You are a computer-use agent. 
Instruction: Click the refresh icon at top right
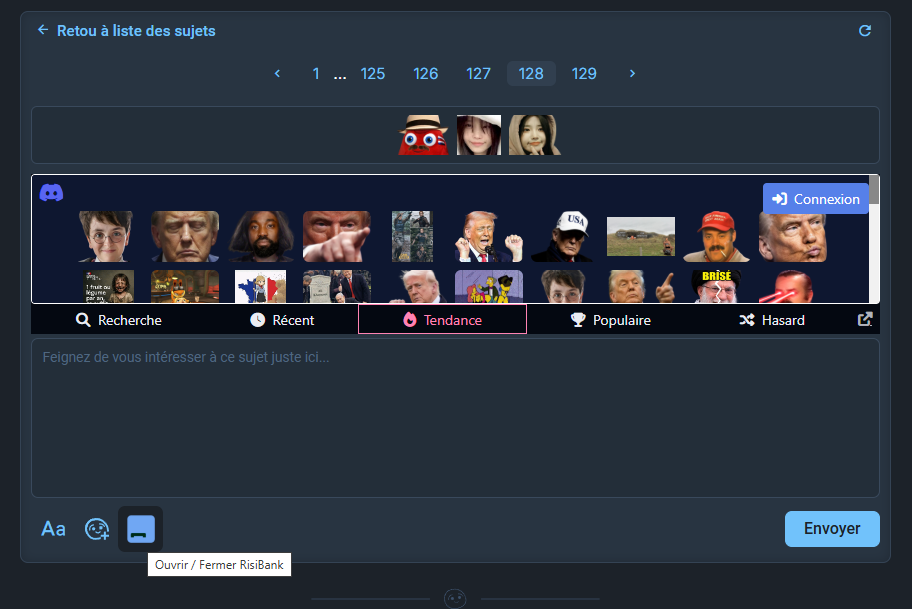coord(865,31)
